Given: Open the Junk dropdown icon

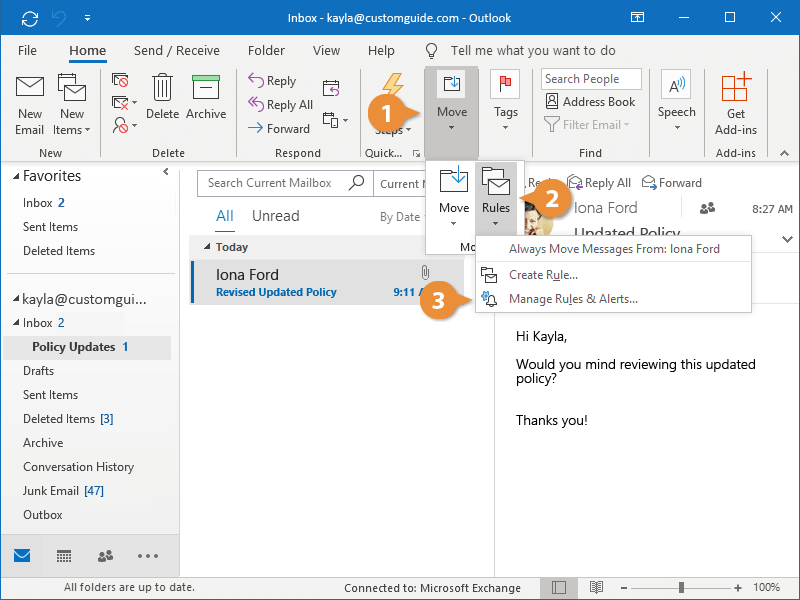Looking at the screenshot, I should tap(124, 125).
